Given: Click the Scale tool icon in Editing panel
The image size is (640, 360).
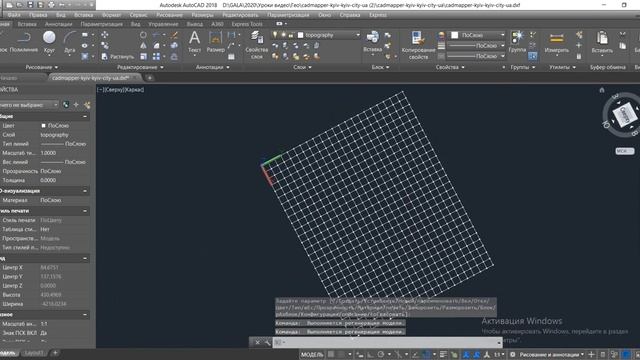Looking at the screenshot, I should 143,56.
